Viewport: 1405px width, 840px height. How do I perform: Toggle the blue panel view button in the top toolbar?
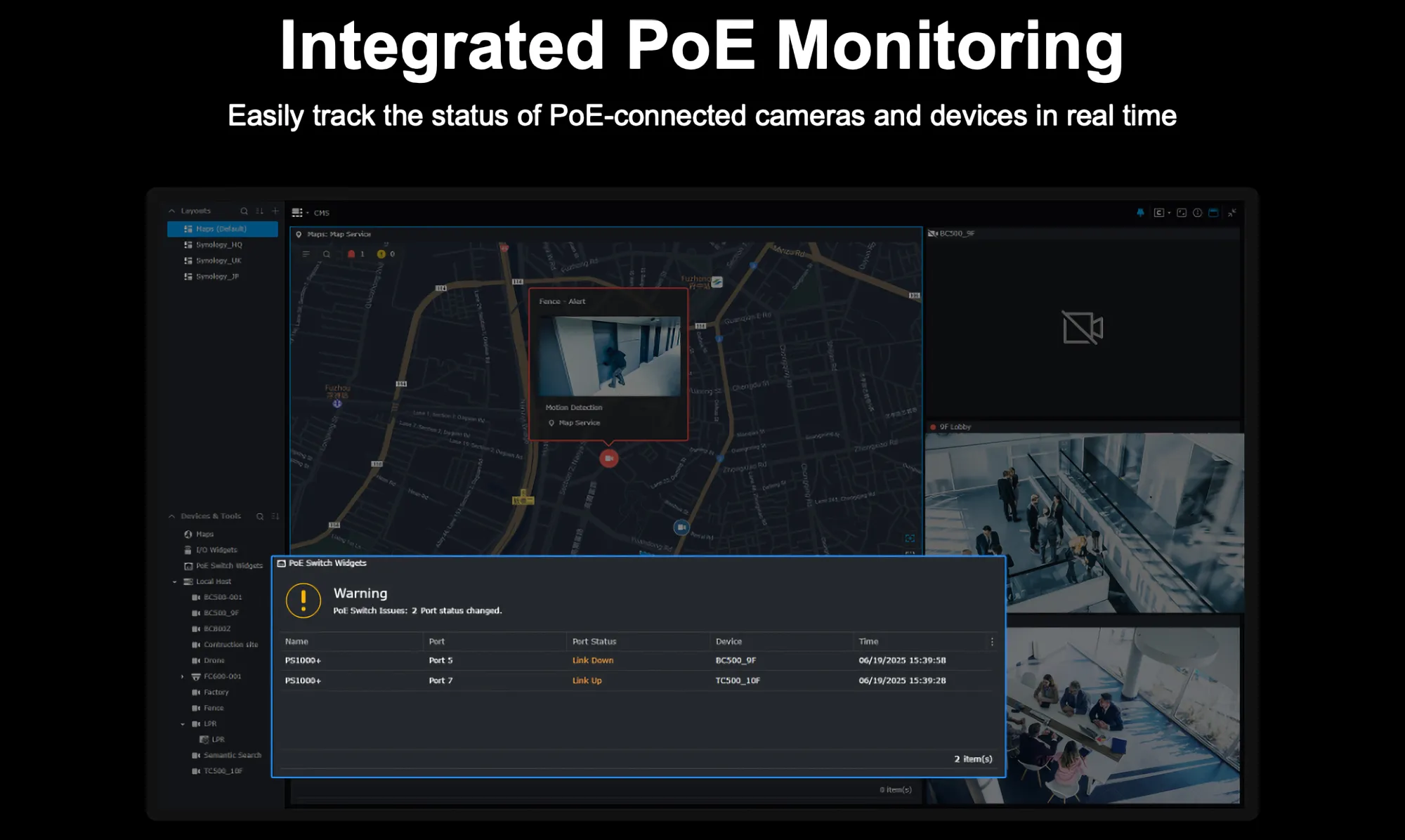[x=1213, y=213]
